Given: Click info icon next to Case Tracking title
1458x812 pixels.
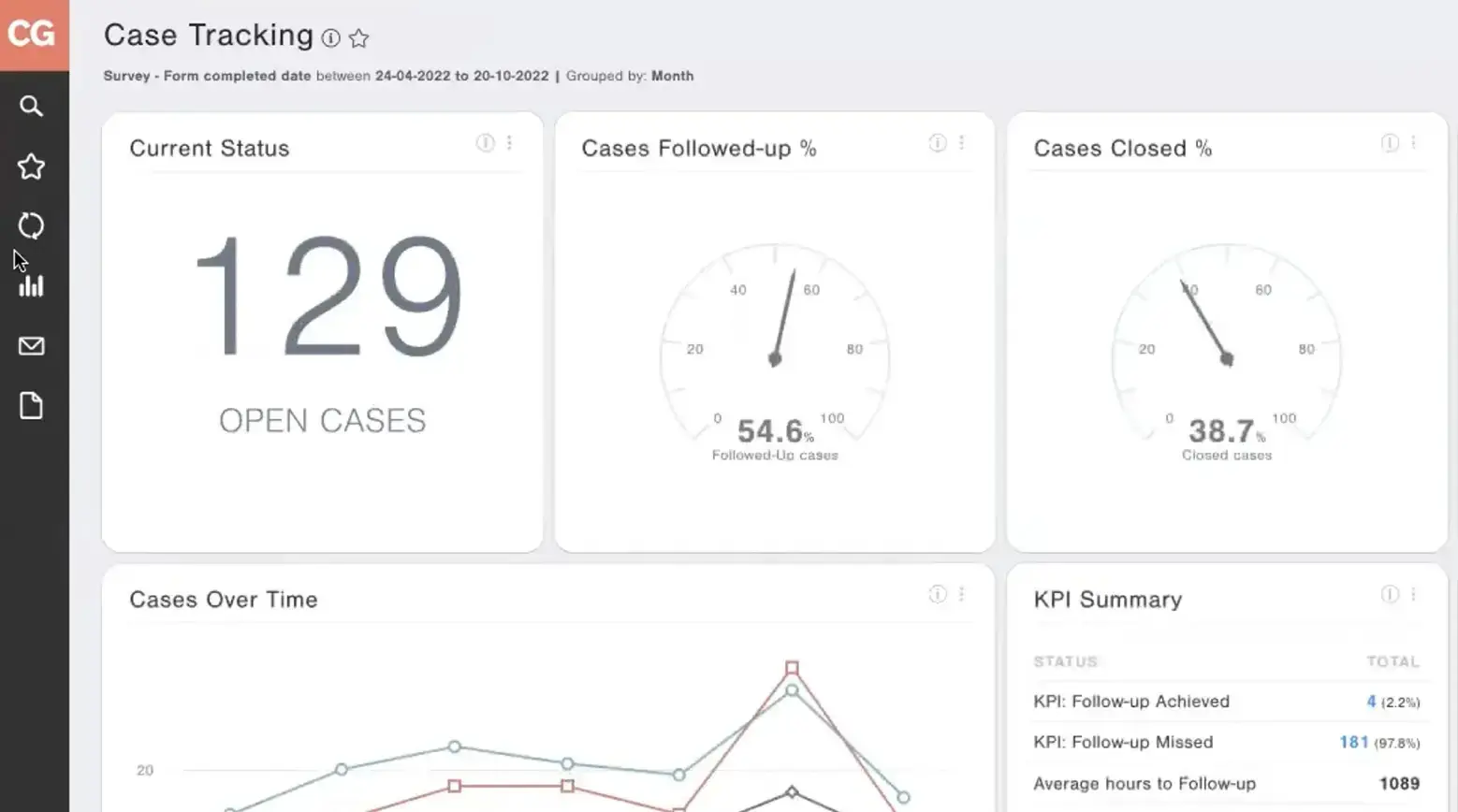Looking at the screenshot, I should coord(330,37).
